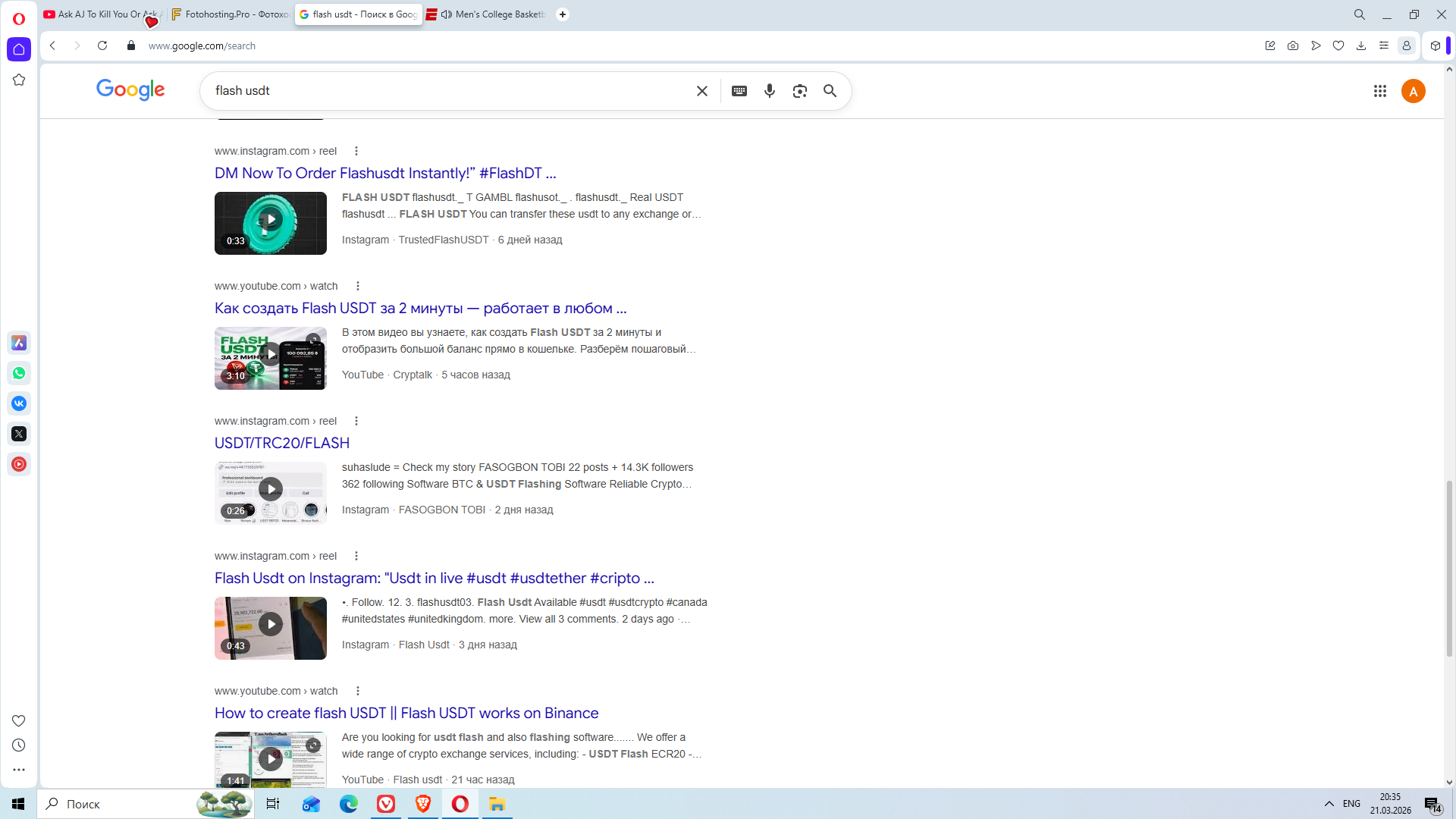This screenshot has height=819, width=1456.
Task: Open Google Lens image search
Action: (800, 91)
